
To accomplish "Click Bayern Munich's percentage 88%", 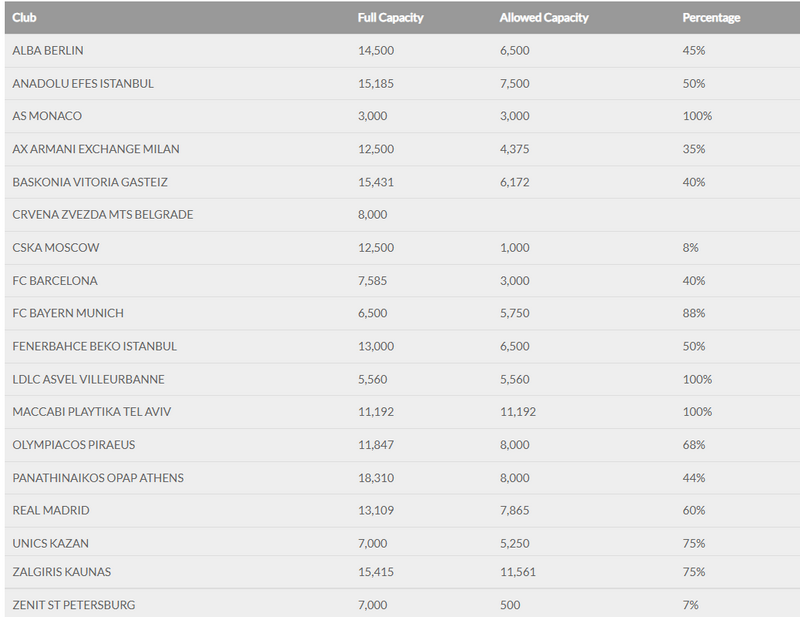I will pyautogui.click(x=694, y=313).
